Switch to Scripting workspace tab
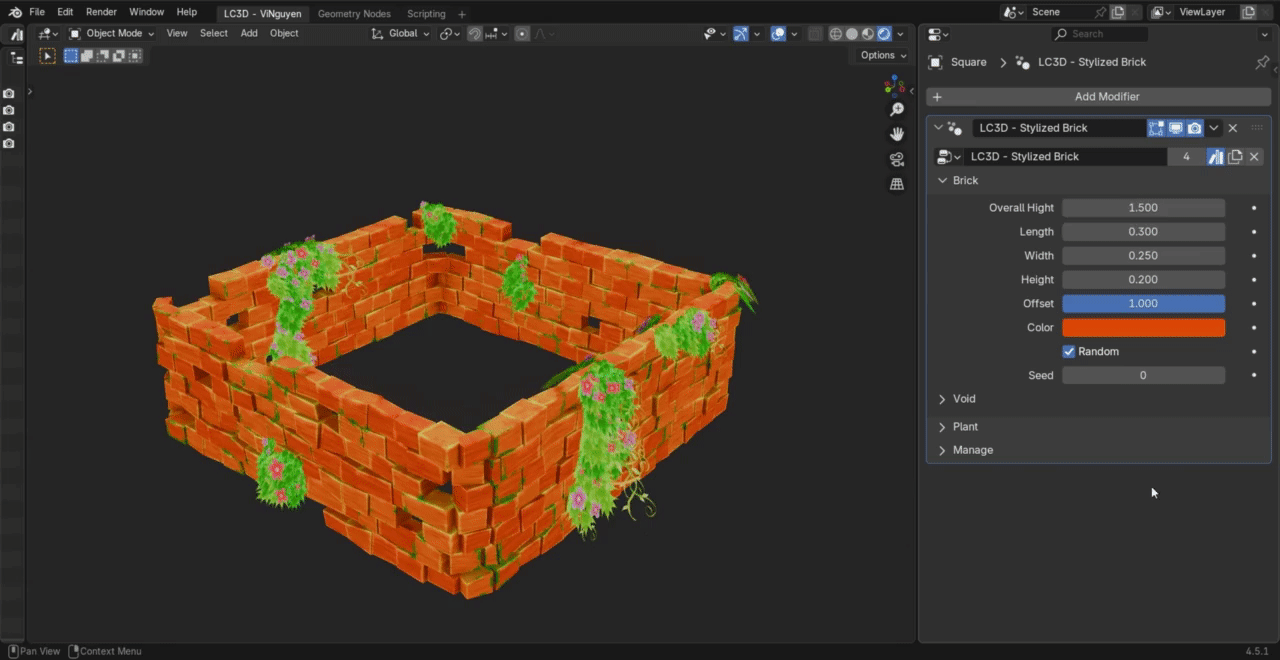This screenshot has width=1280, height=660. point(426,14)
